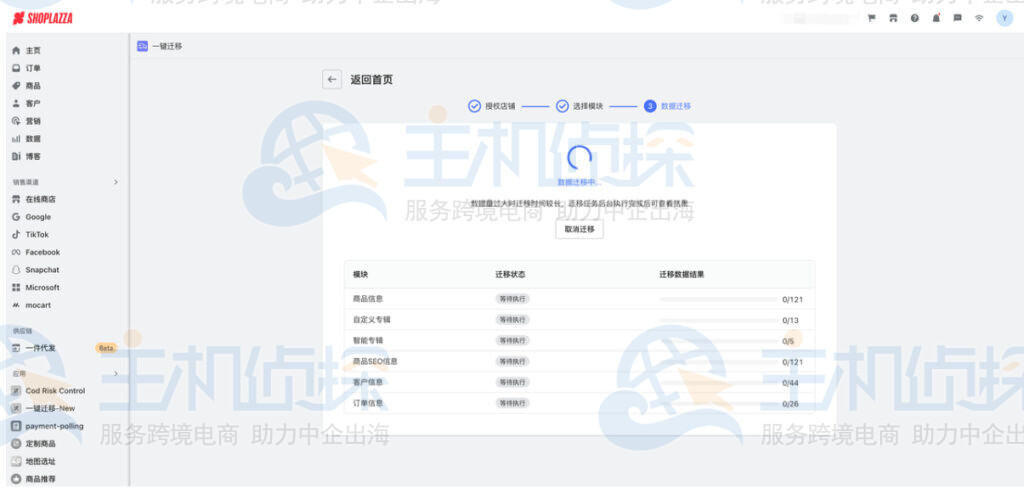This screenshot has width=1024, height=489.
Task: Click the 数据迁移中 loading spinner
Action: [579, 157]
